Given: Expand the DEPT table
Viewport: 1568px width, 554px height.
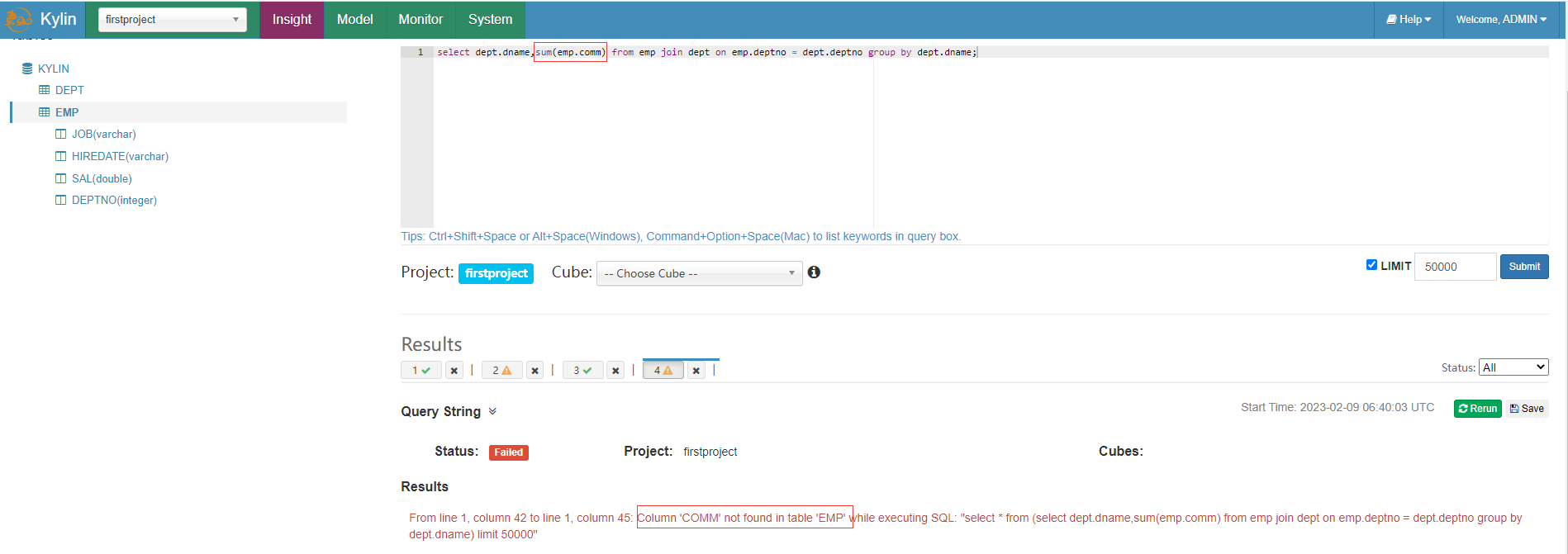Looking at the screenshot, I should point(69,90).
